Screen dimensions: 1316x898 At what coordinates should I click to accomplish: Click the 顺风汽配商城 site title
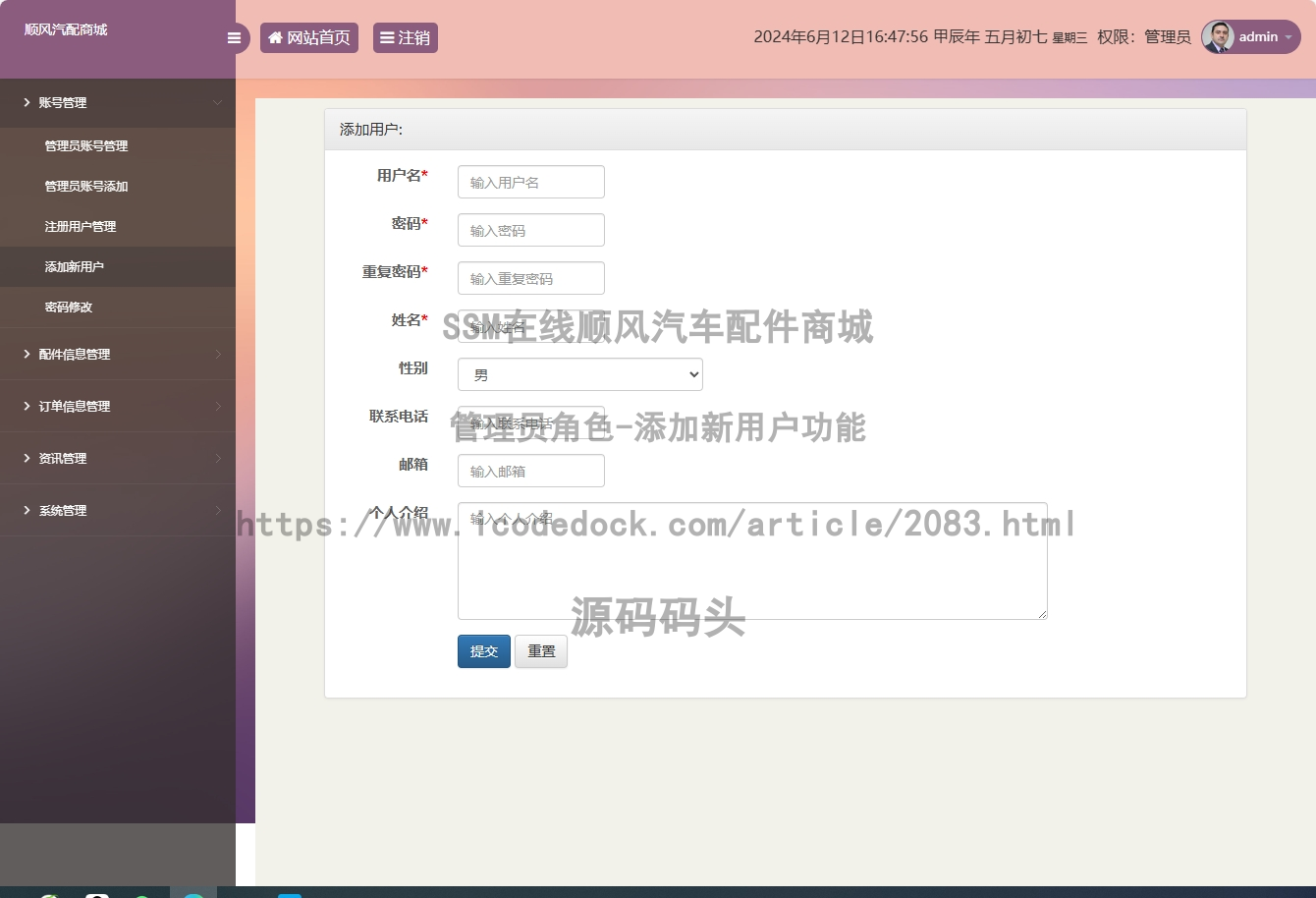point(66,29)
